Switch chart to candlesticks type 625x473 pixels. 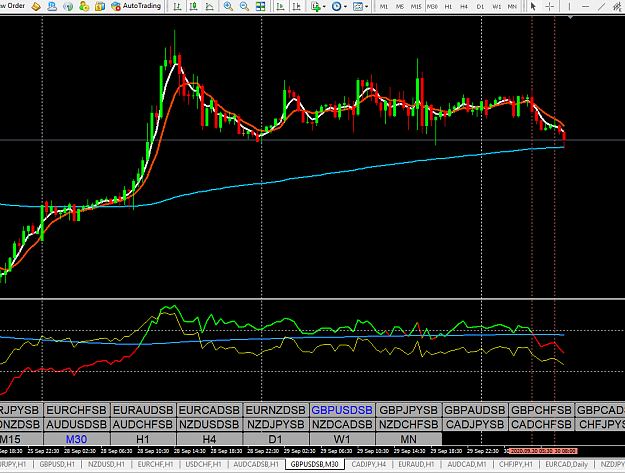194,6
